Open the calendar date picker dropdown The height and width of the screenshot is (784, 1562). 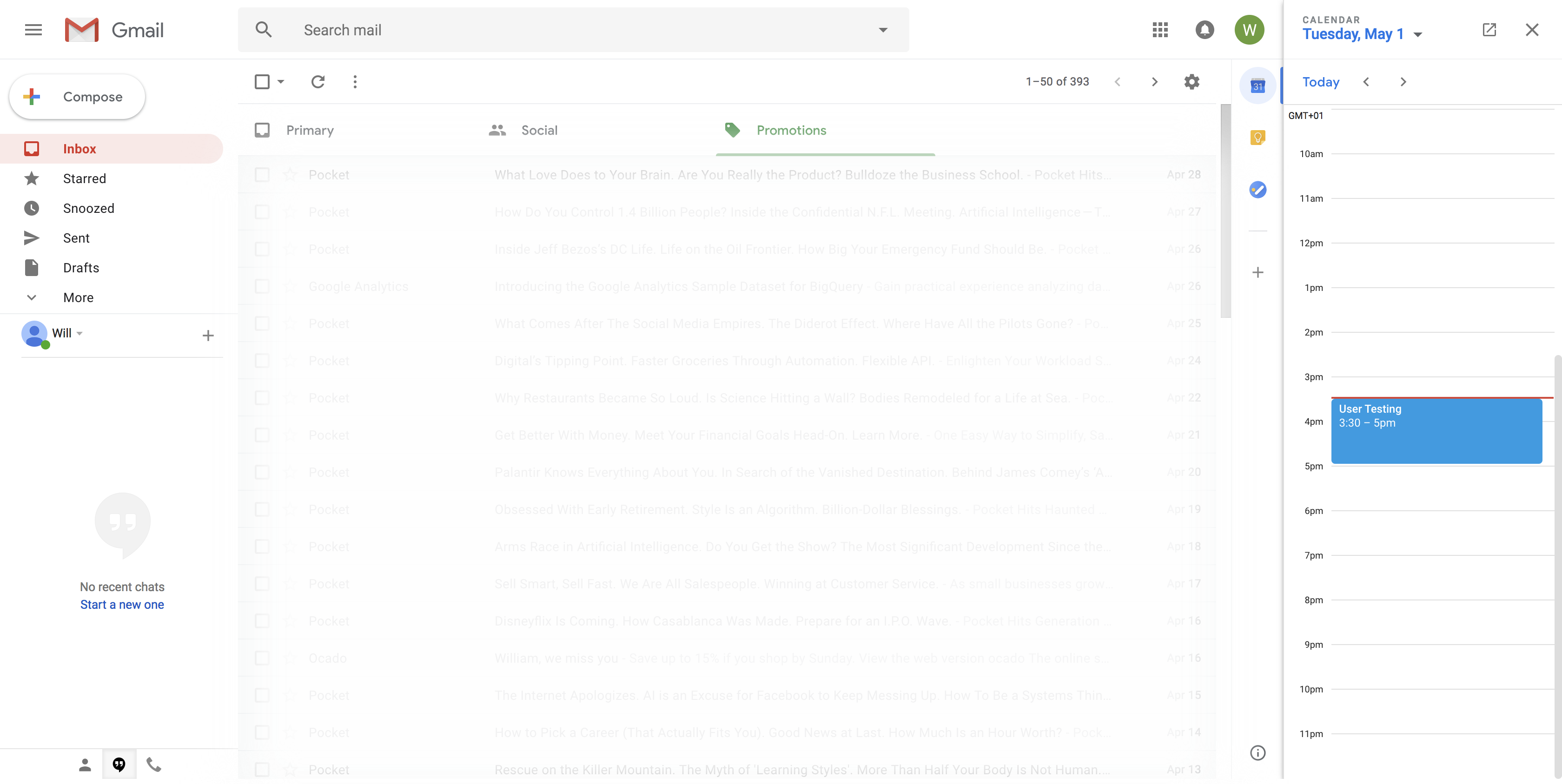click(1417, 34)
